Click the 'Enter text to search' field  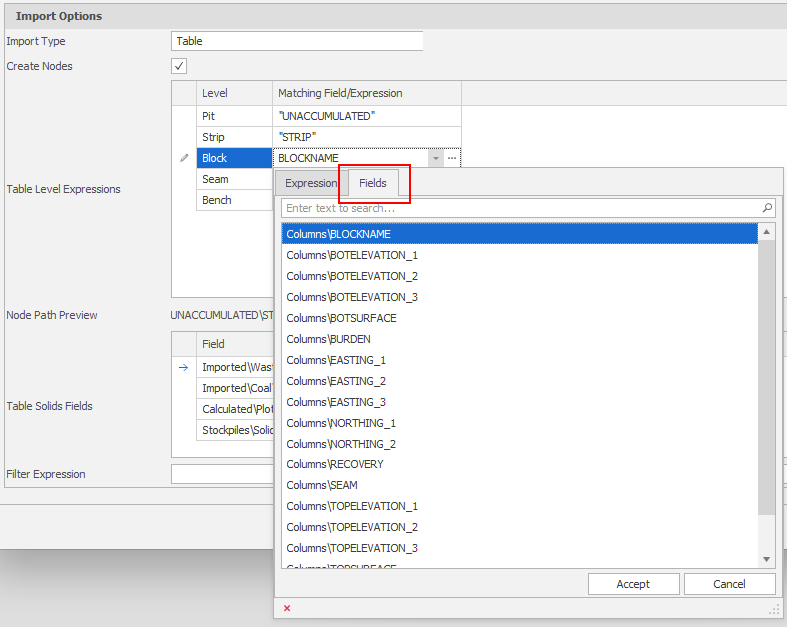(x=520, y=208)
